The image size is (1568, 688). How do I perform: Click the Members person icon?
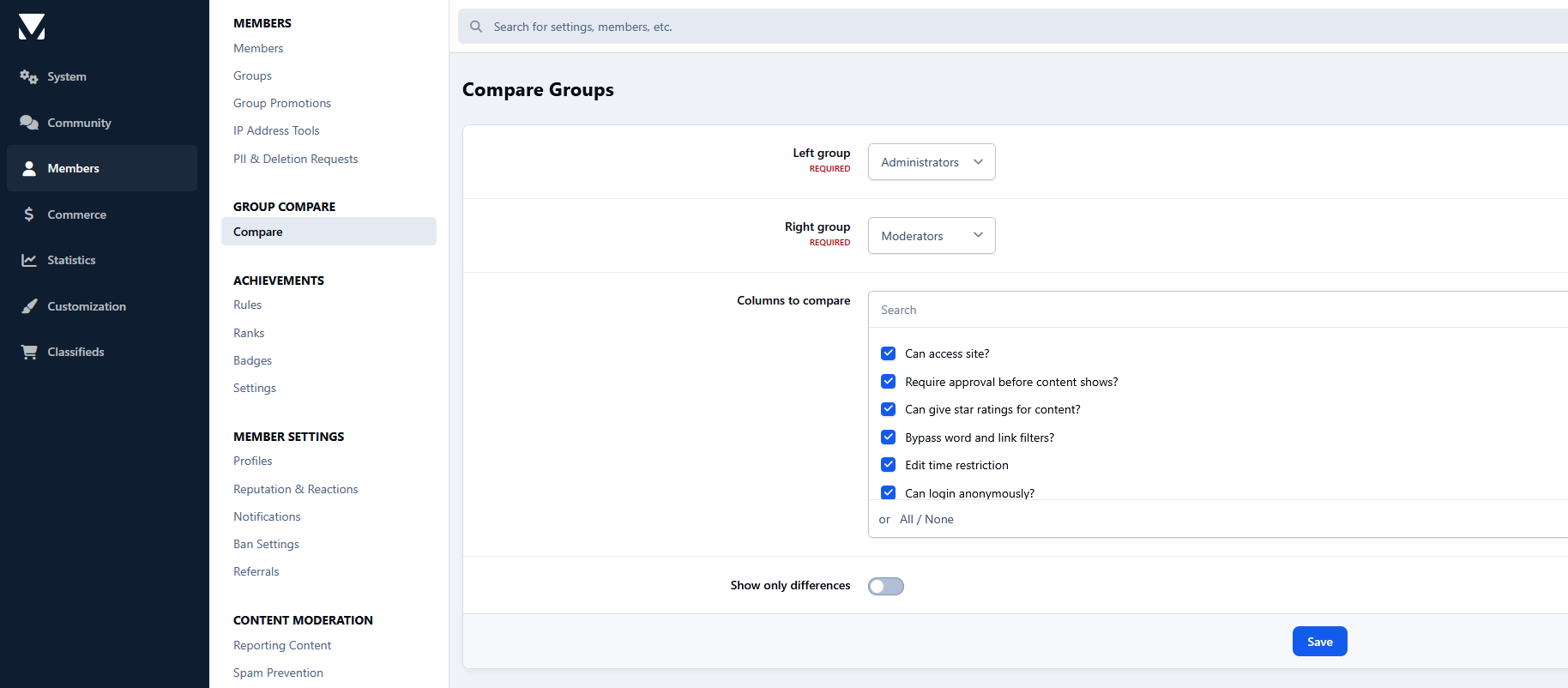(x=29, y=169)
